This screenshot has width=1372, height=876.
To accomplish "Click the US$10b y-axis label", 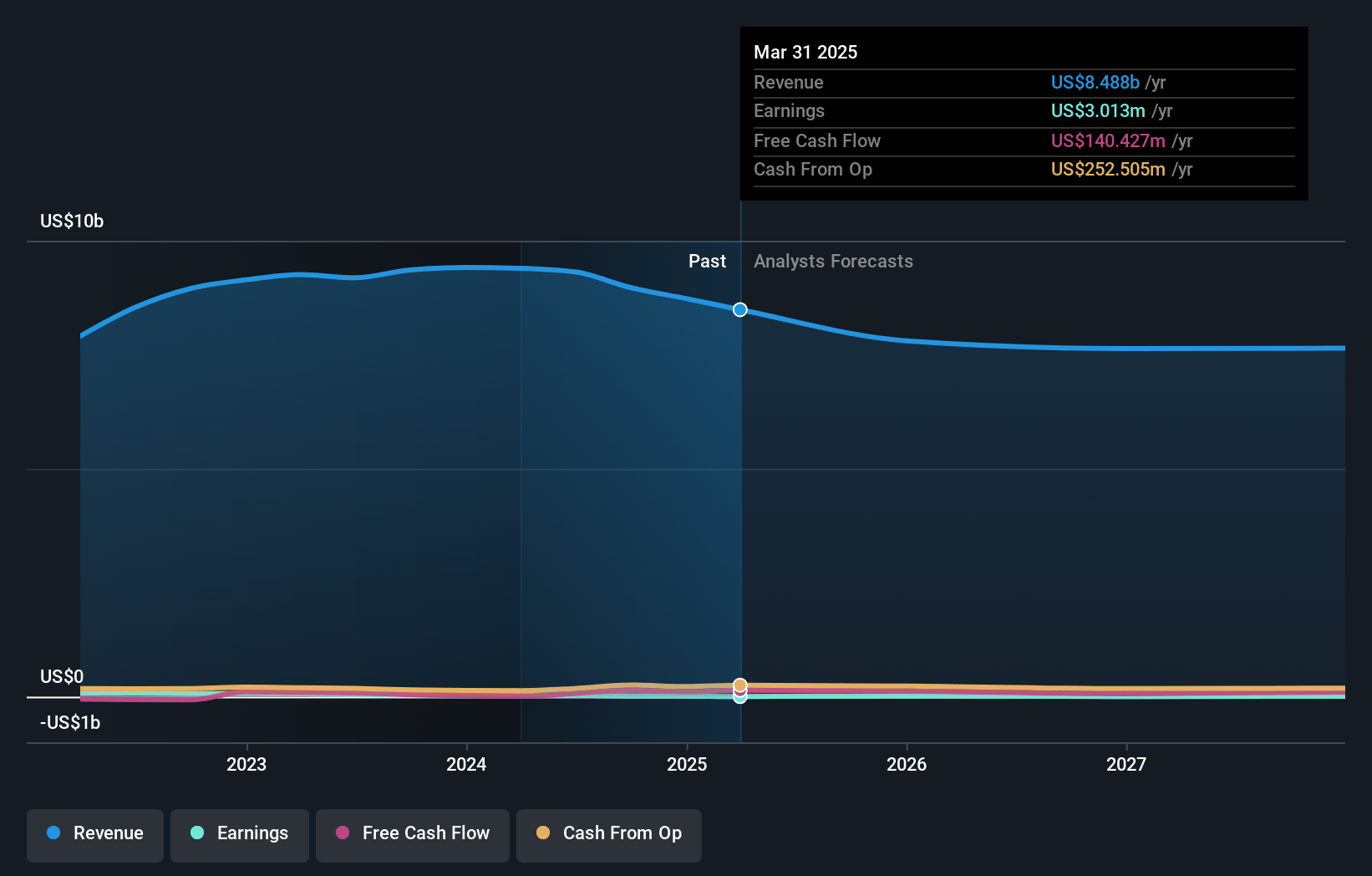I will (x=72, y=221).
